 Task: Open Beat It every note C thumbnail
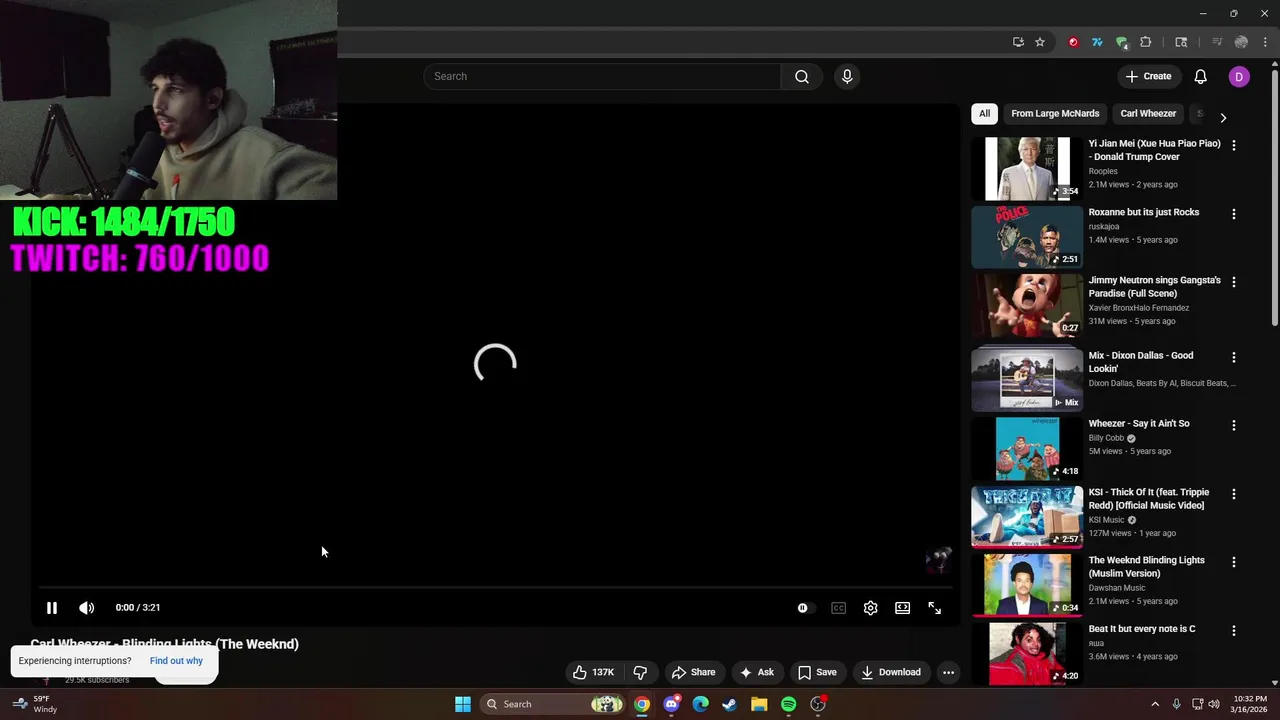[x=1027, y=654]
